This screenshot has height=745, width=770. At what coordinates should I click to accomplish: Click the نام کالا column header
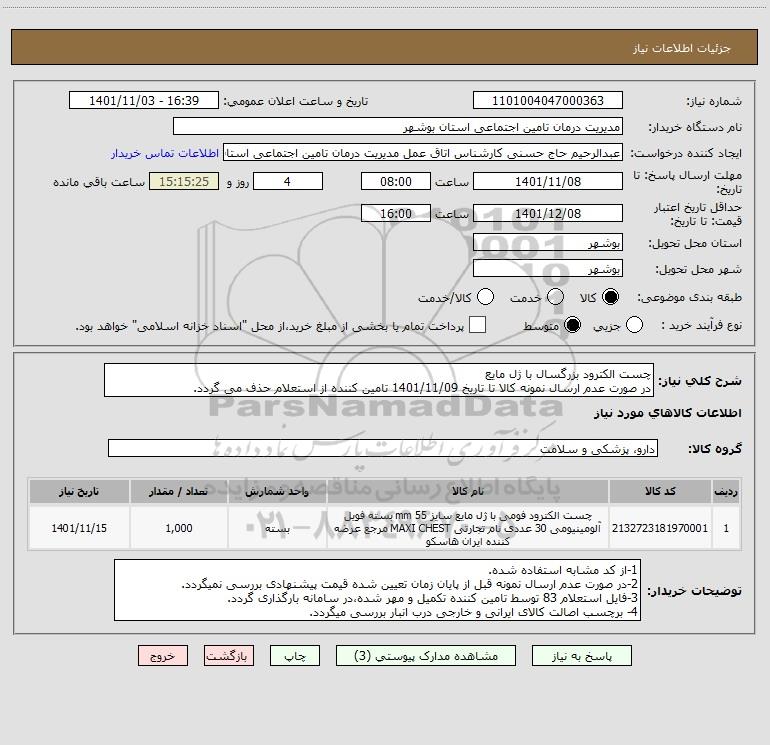point(468,491)
